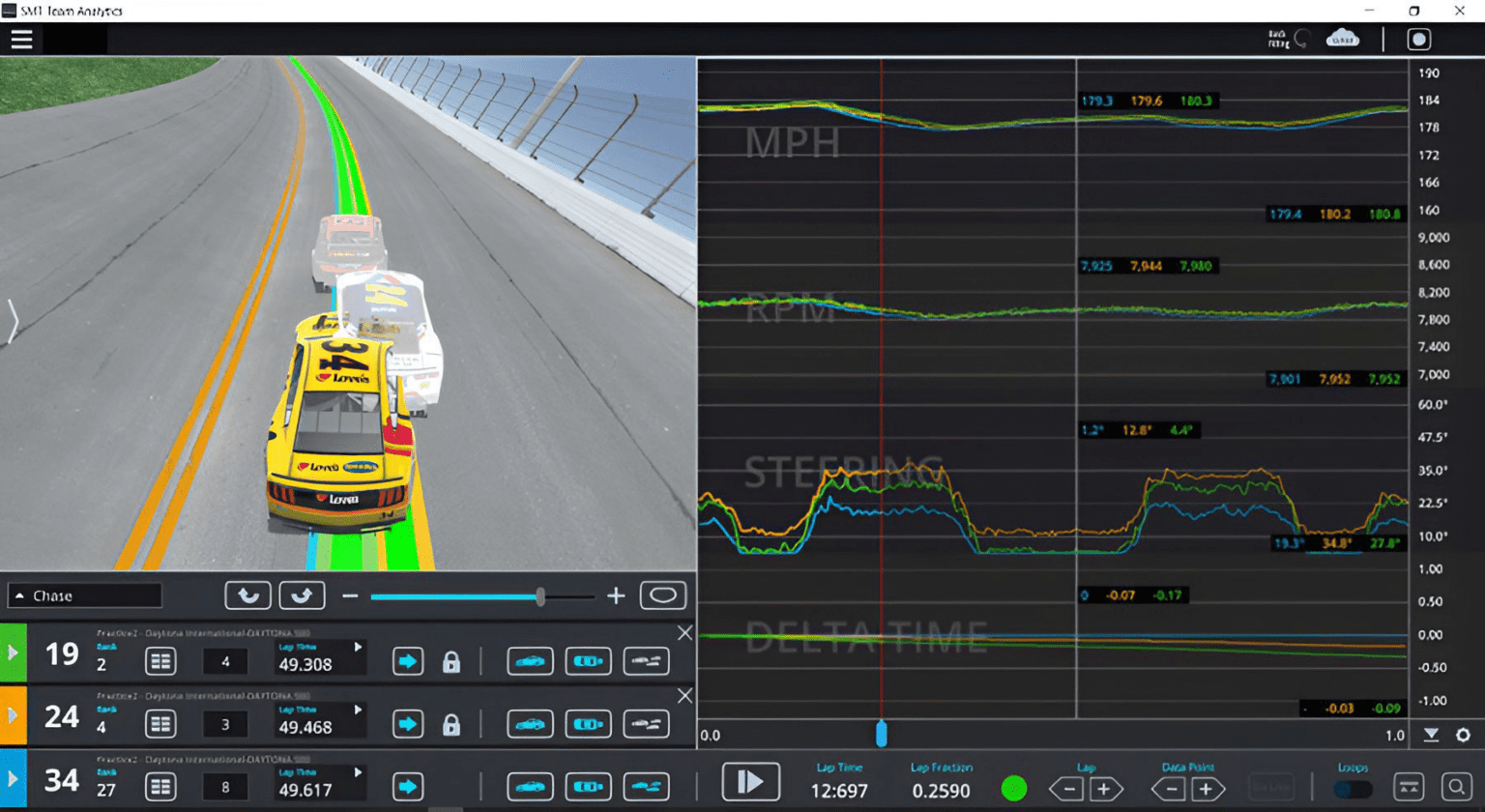Image resolution: width=1485 pixels, height=812 pixels.
Task: Open the Chase camera view dropdown
Action: tap(85, 595)
